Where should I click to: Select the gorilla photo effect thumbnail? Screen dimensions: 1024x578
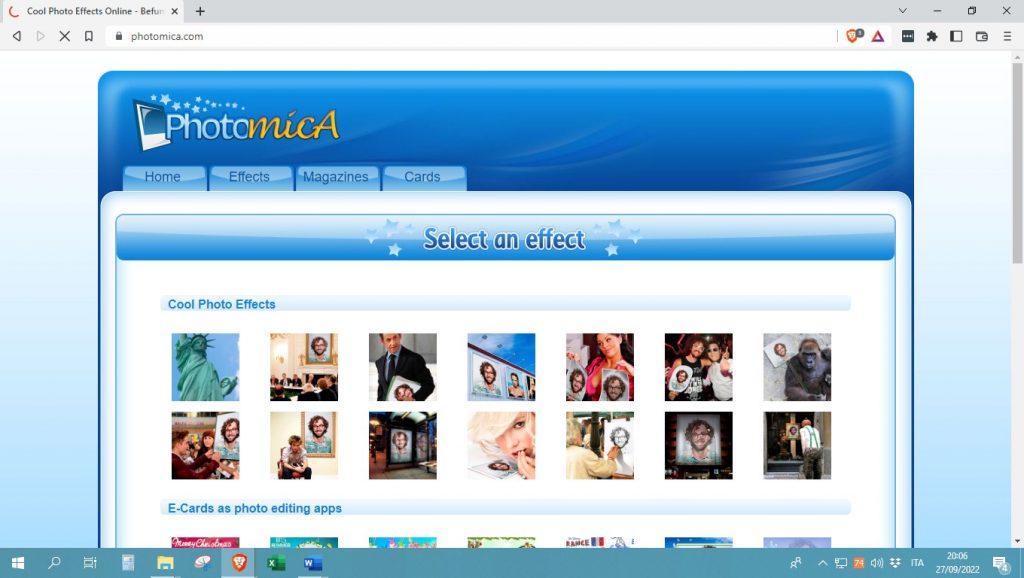pyautogui.click(x=796, y=366)
